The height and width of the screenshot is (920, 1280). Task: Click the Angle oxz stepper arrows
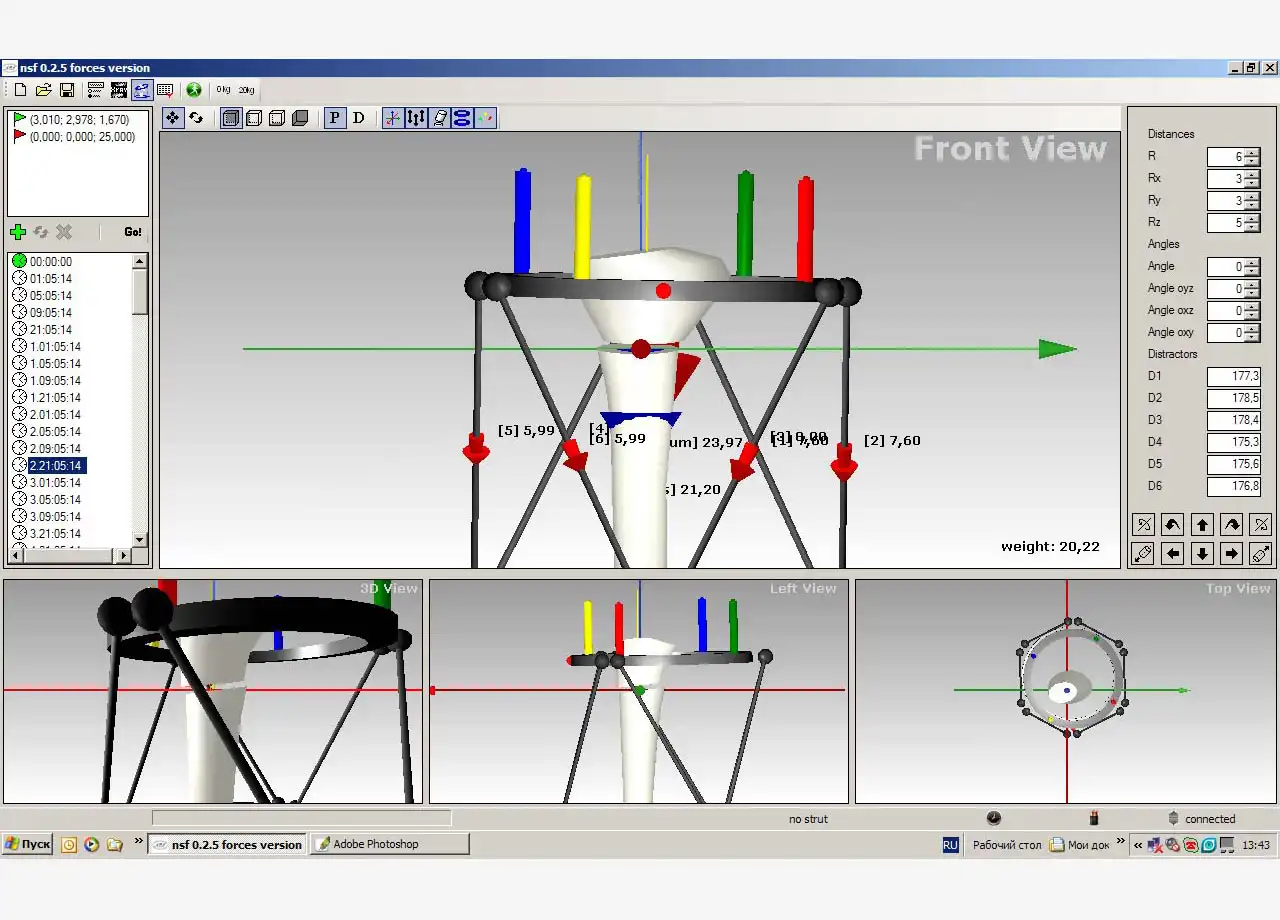click(x=1252, y=311)
